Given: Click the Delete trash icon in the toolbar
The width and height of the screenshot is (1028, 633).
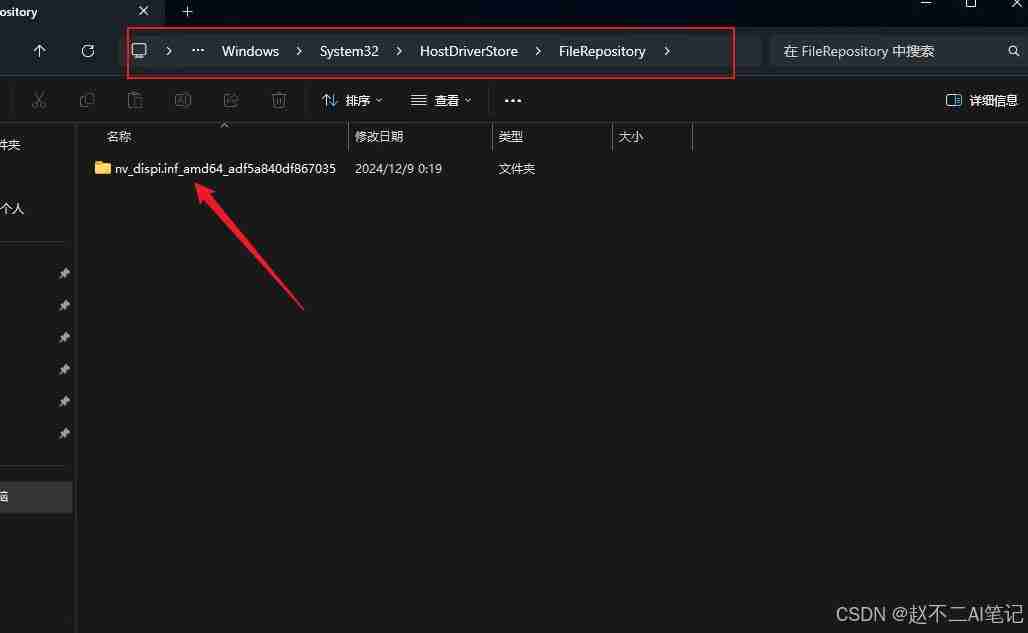Looking at the screenshot, I should [x=279, y=100].
